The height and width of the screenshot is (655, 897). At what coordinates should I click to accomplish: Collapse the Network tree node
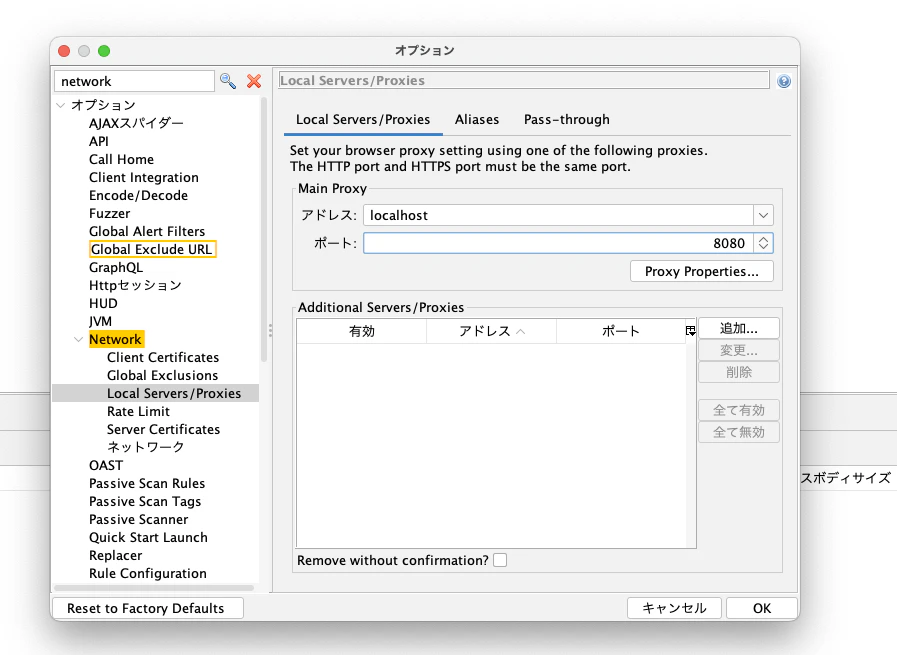79,340
